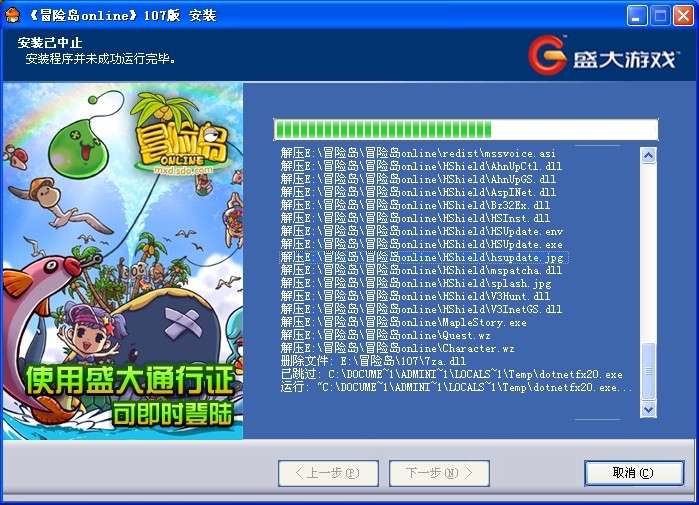This screenshot has width=699, height=505.
Task: Click the disabled 上一步(P) back button
Action: (x=328, y=473)
